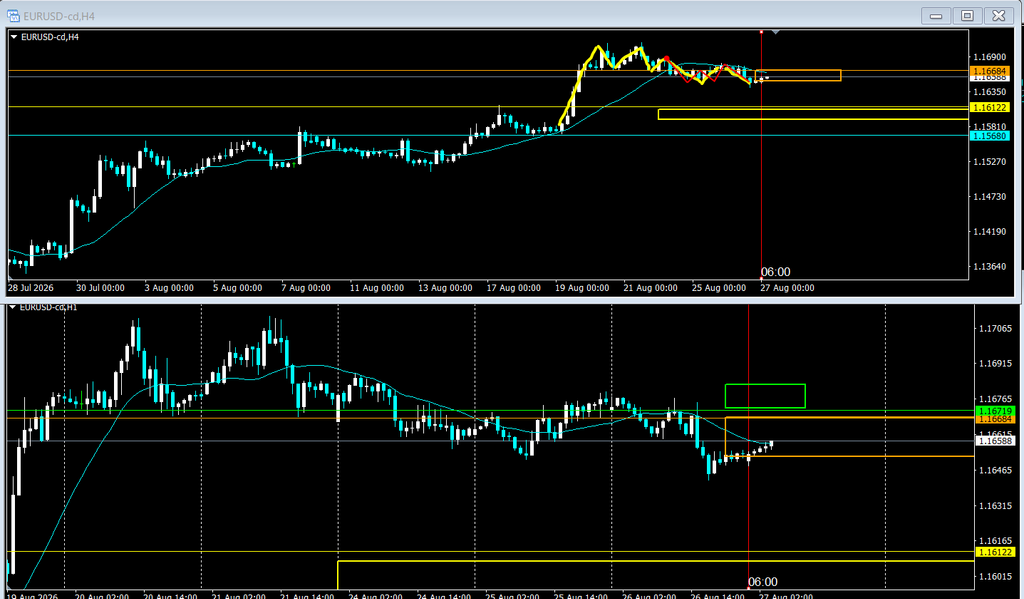
Task: Select the yellow rectangle on the H4 chart
Action: (813, 114)
